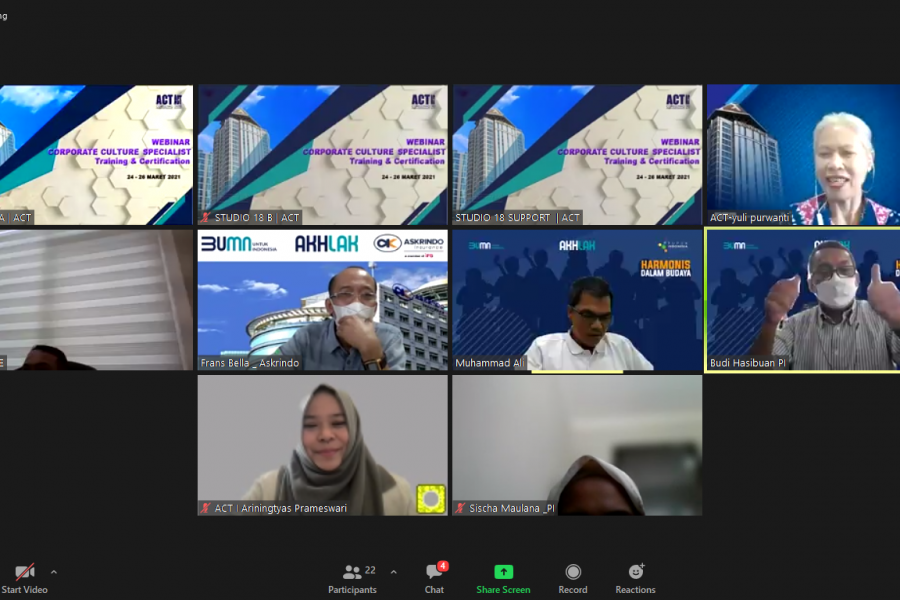Screen dimensions: 900x600
Task: Click muted mic icon on Sischa Maulana tile
Action: [x=461, y=508]
